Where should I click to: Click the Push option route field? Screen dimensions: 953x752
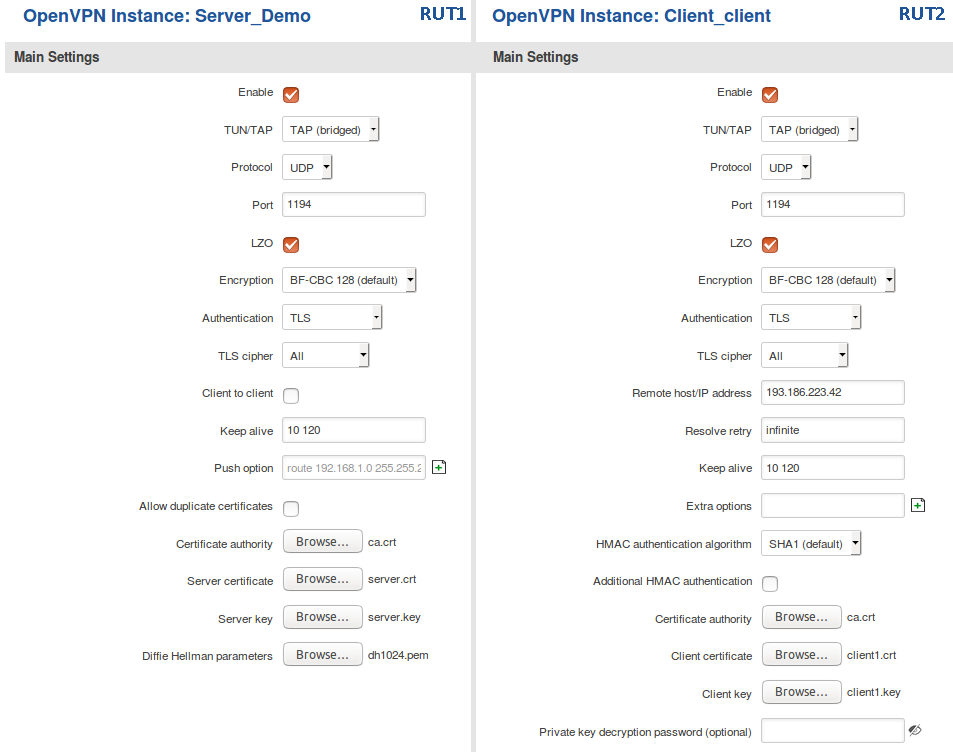click(354, 467)
